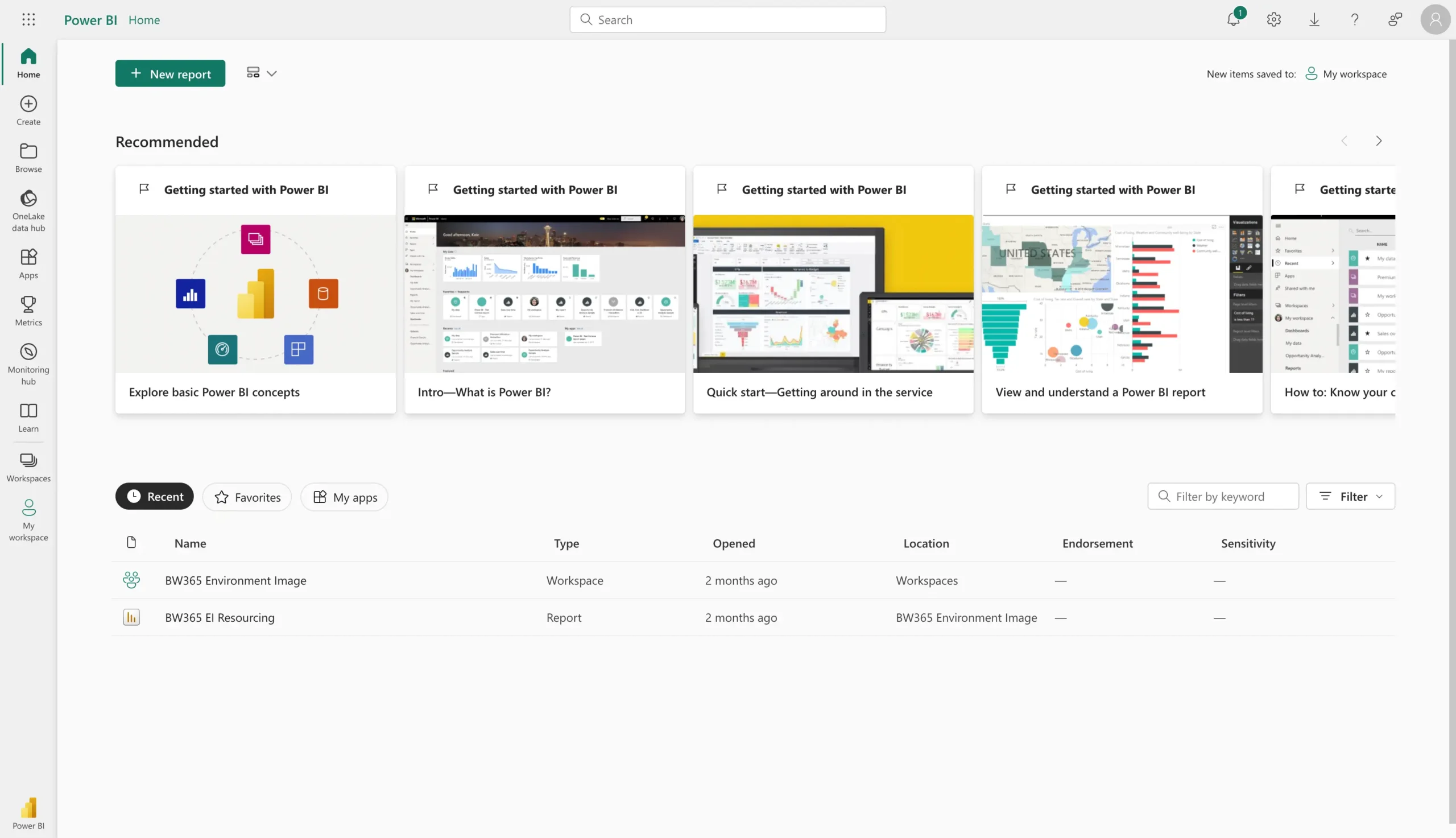Open the app launcher grid
Image resolution: width=1456 pixels, height=838 pixels.
click(28, 19)
